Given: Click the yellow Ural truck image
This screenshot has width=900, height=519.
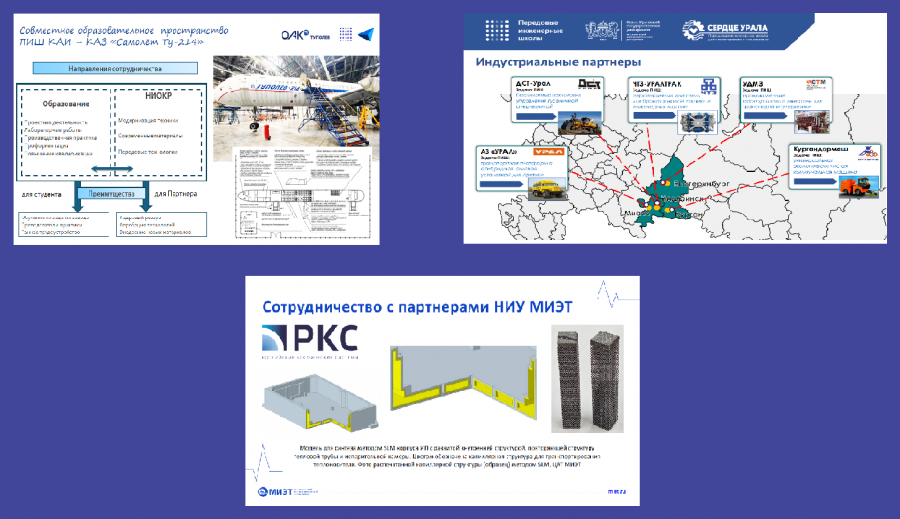Looking at the screenshot, I should pyautogui.click(x=544, y=186).
